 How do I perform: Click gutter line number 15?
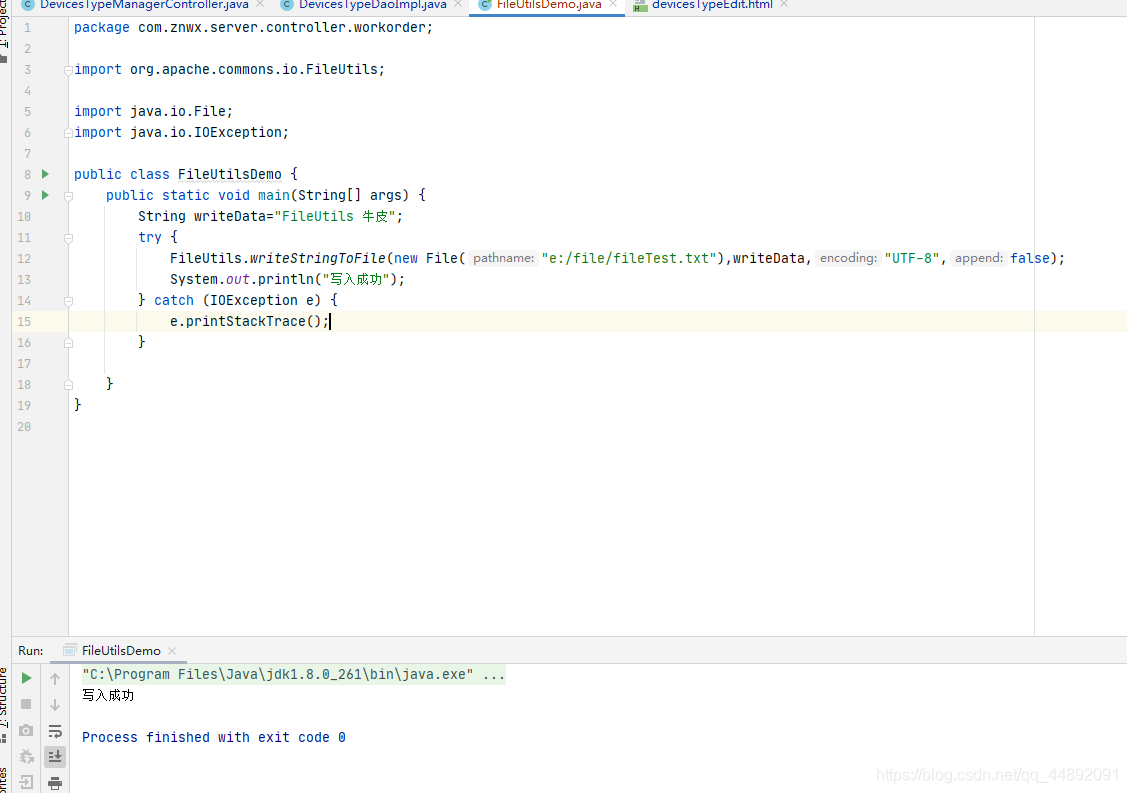coord(24,322)
